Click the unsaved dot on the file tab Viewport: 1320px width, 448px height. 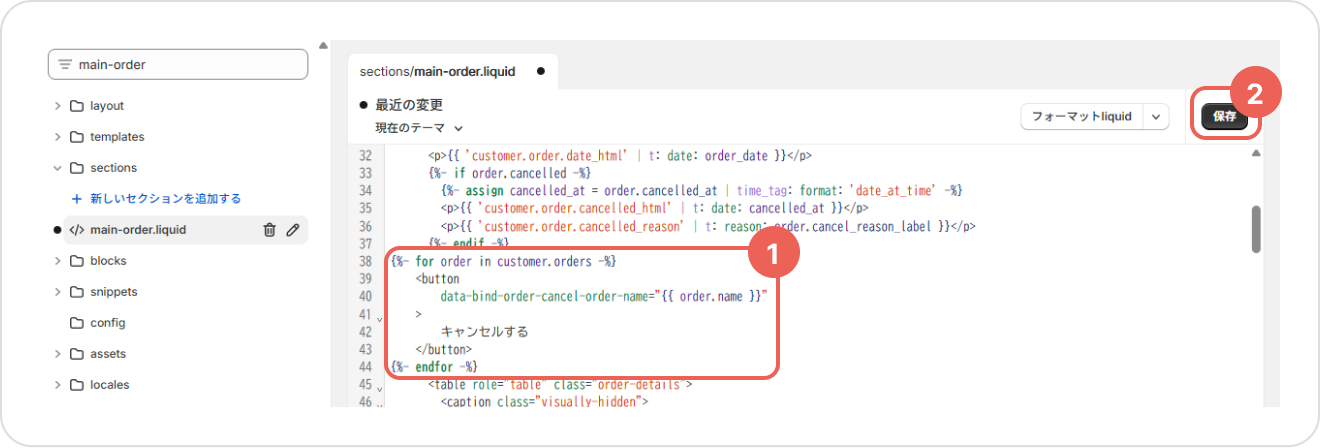pyautogui.click(x=541, y=71)
